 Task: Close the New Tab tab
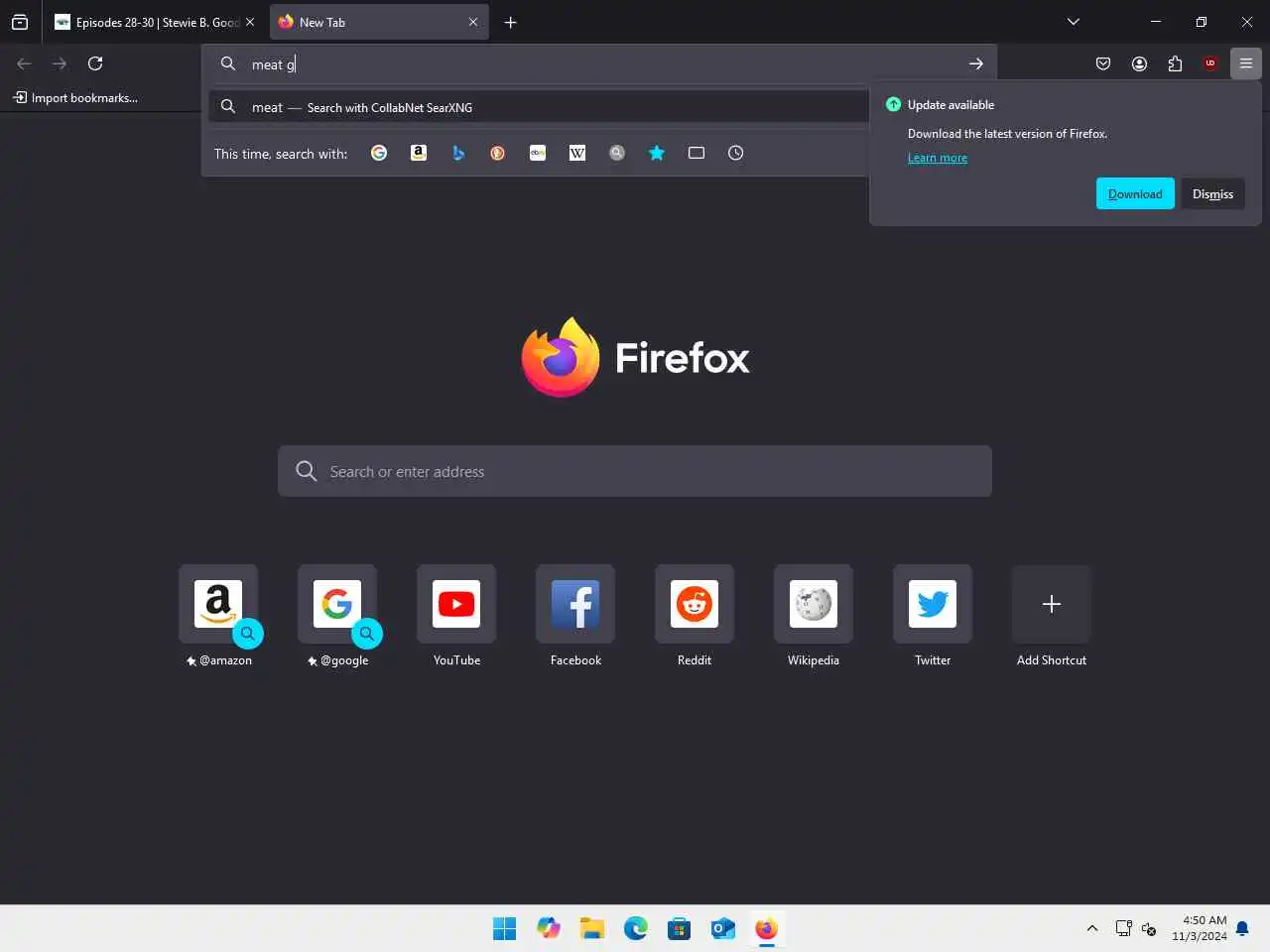coord(473,22)
